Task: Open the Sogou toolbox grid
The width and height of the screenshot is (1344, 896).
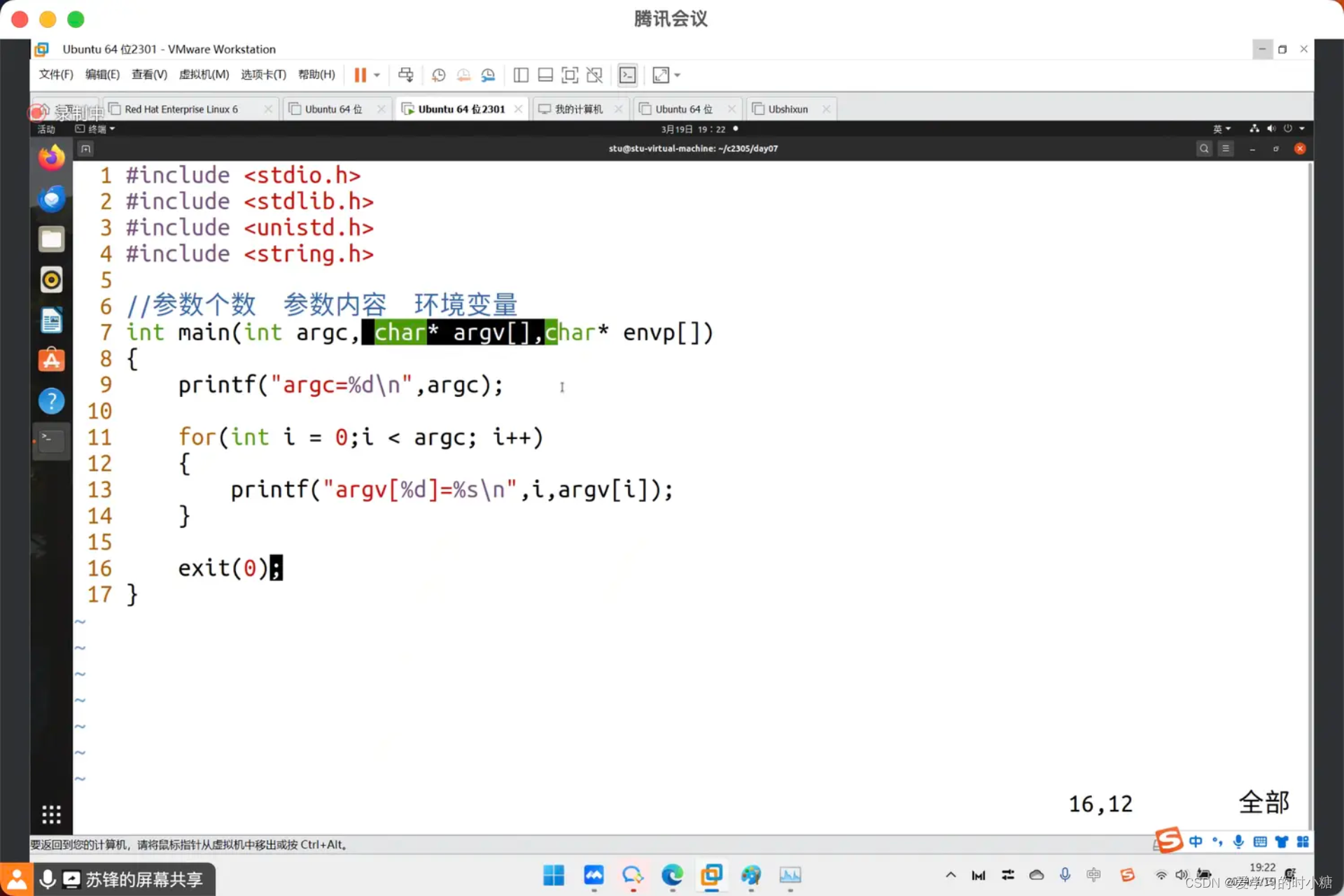Action: [x=1302, y=841]
